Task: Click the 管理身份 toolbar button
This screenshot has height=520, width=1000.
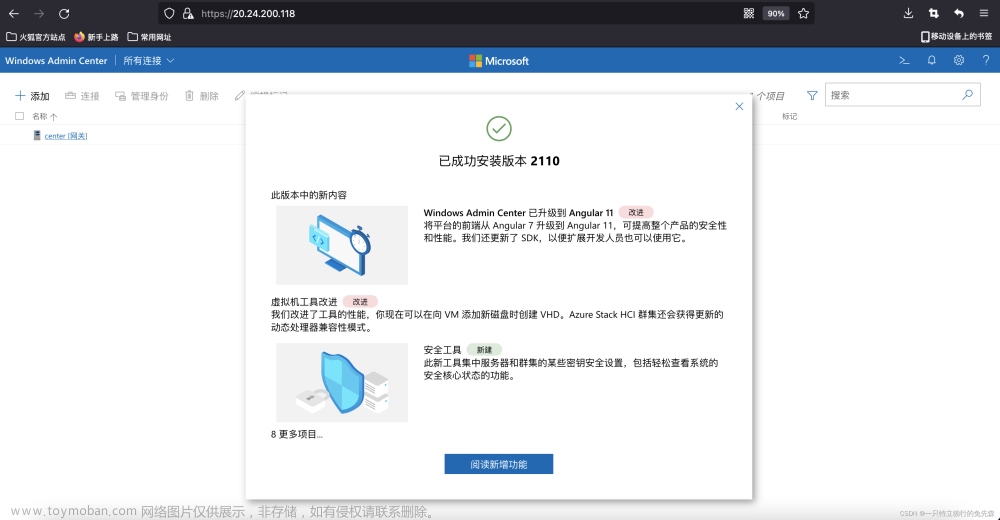Action: click(142, 96)
